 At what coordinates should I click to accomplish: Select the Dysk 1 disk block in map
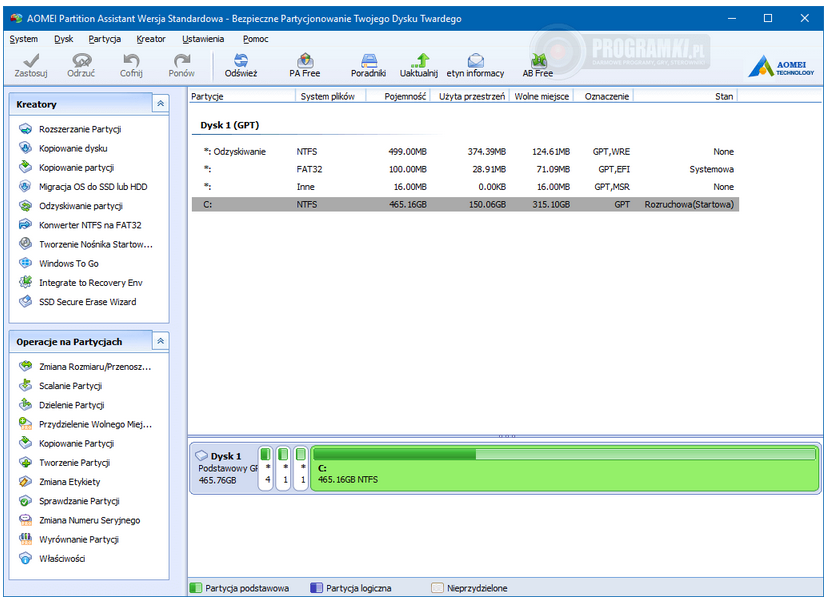click(224, 468)
